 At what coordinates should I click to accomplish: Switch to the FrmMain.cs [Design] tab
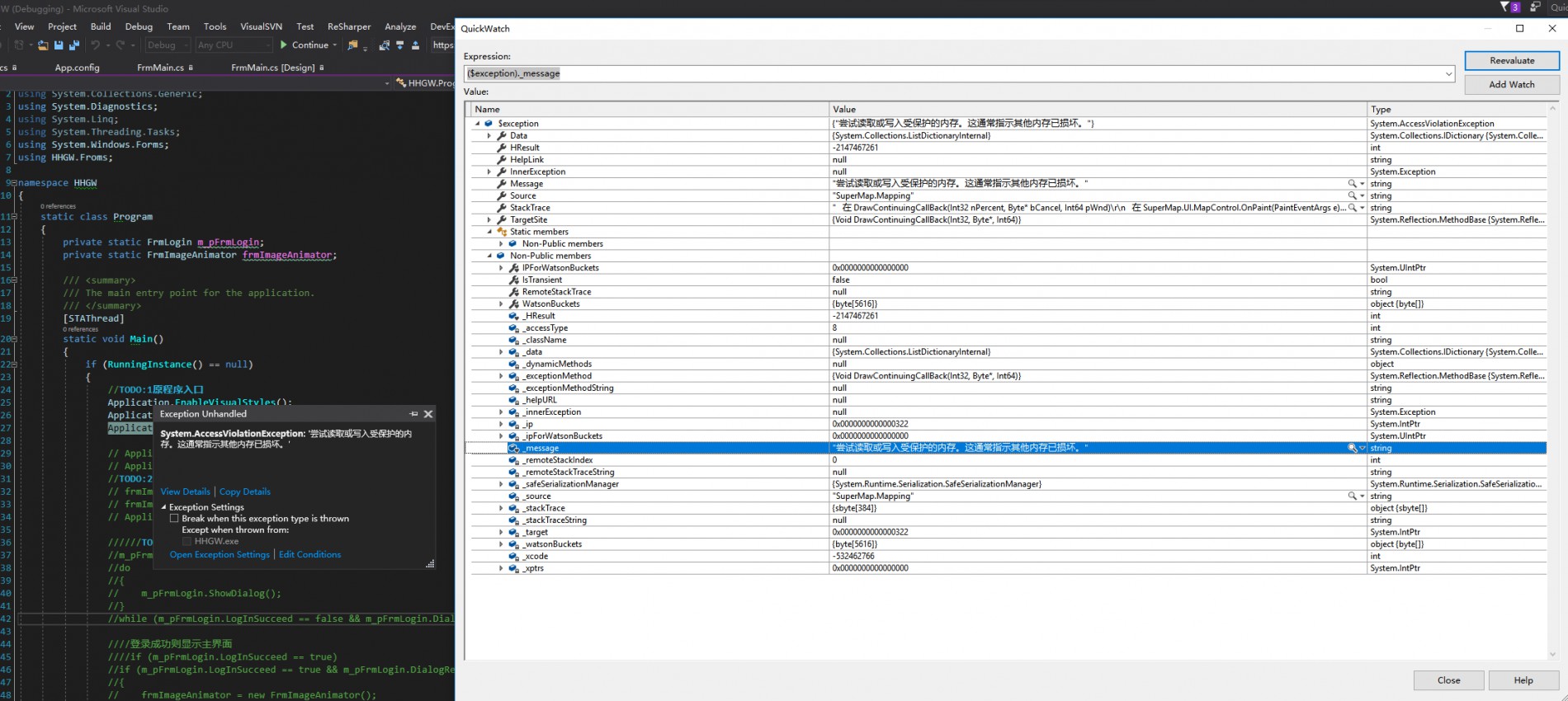272,68
